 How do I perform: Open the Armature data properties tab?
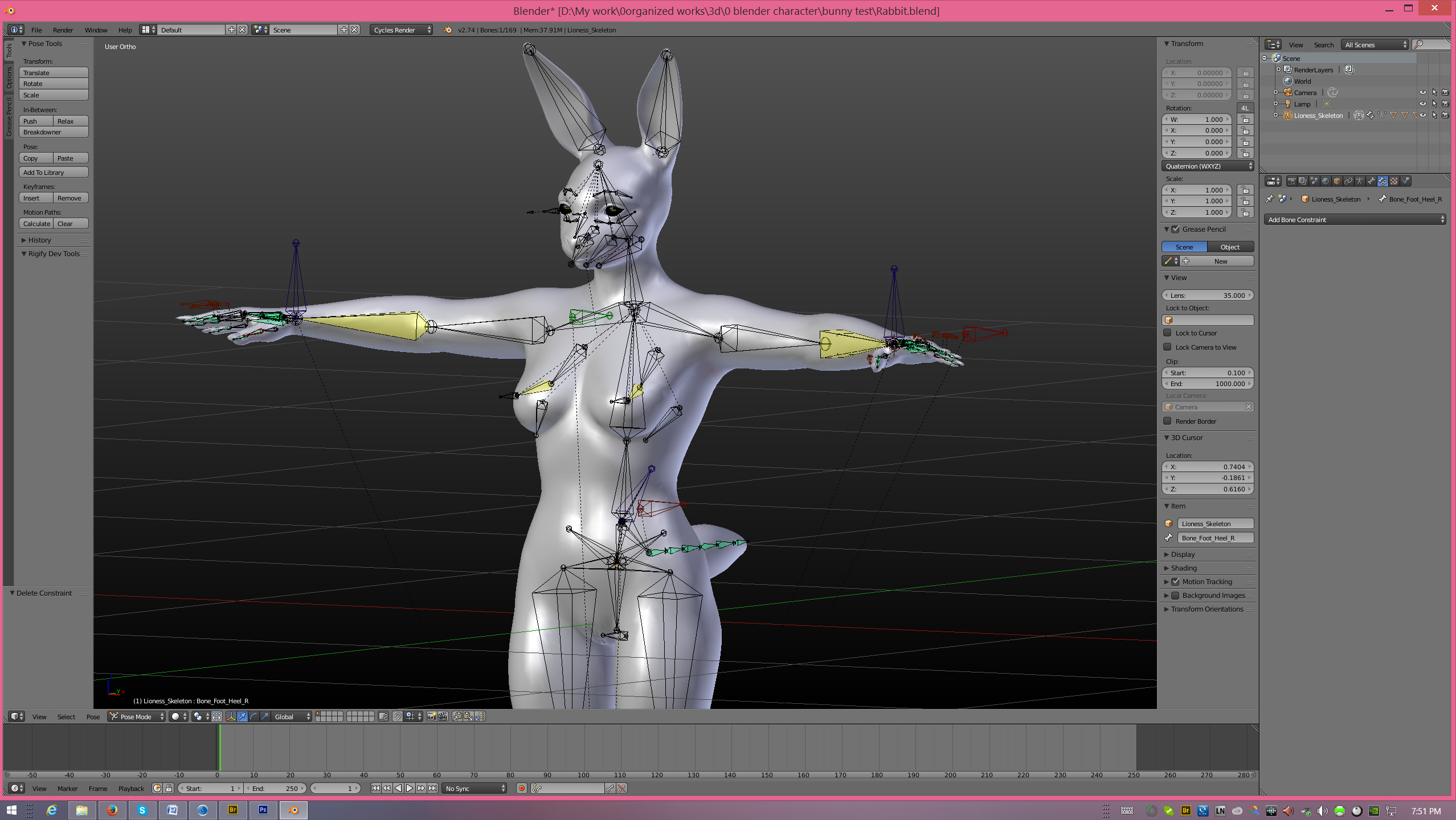pyautogui.click(x=1360, y=181)
